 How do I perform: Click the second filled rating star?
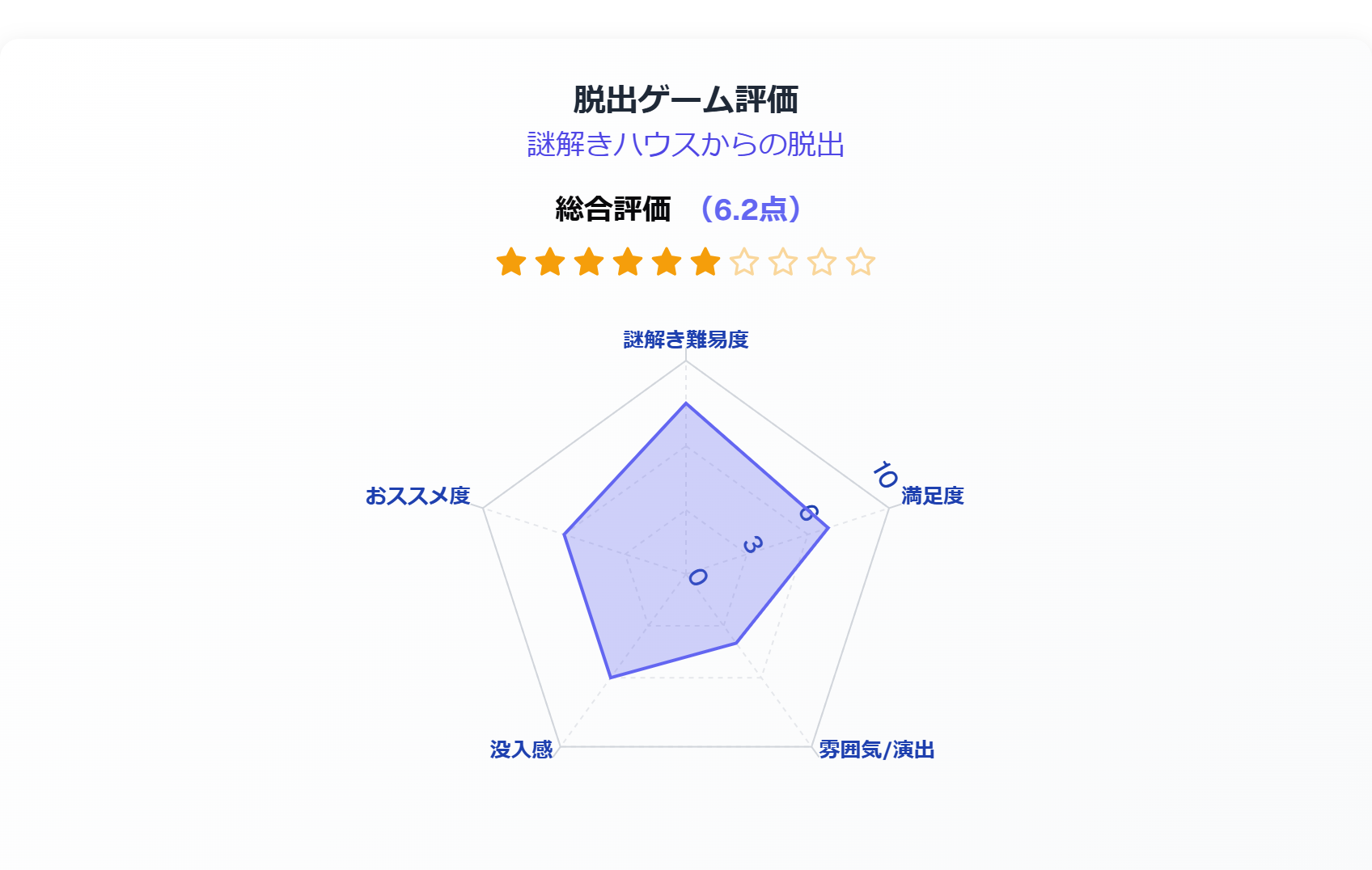(550, 262)
